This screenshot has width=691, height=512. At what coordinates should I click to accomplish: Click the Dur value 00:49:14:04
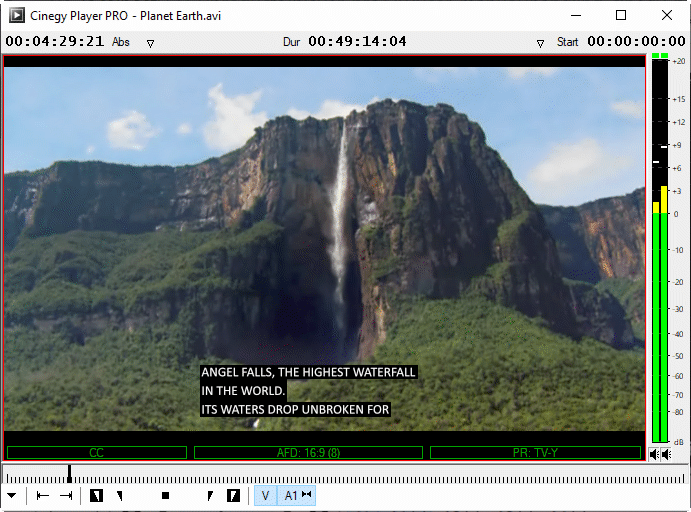(357, 41)
